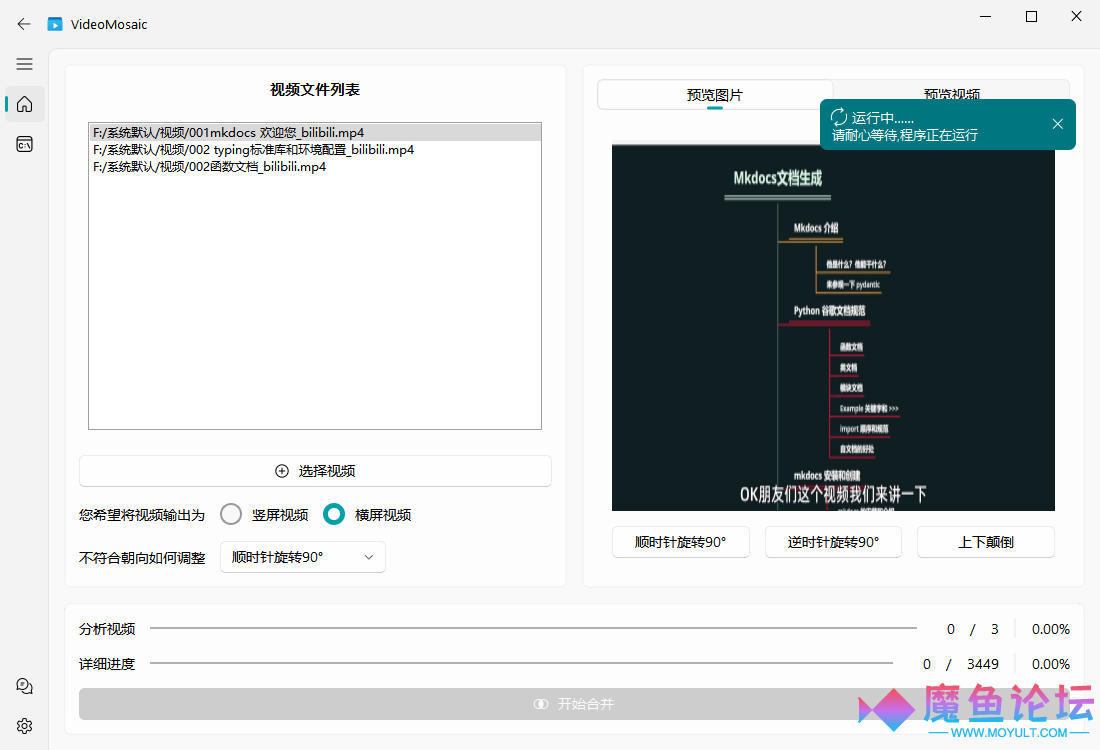Viewport: 1100px width, 750px height.
Task: Maximize the VideoMosaic window
Action: point(1031,16)
